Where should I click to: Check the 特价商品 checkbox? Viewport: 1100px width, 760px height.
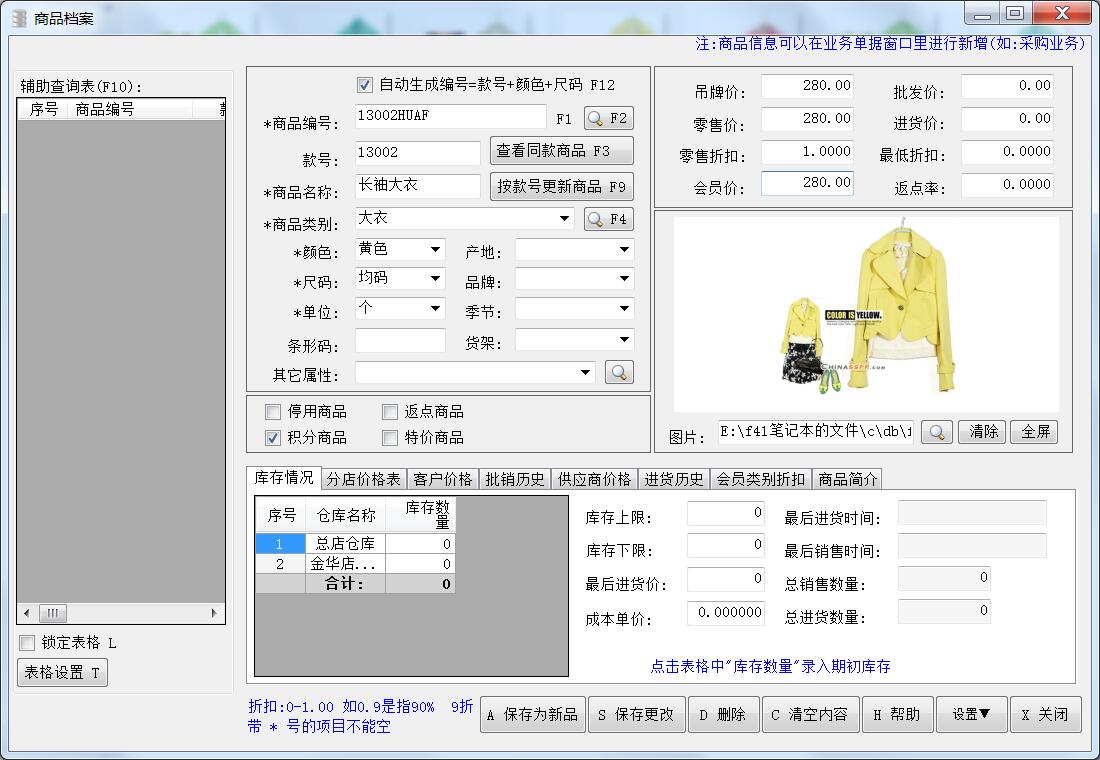click(389, 438)
